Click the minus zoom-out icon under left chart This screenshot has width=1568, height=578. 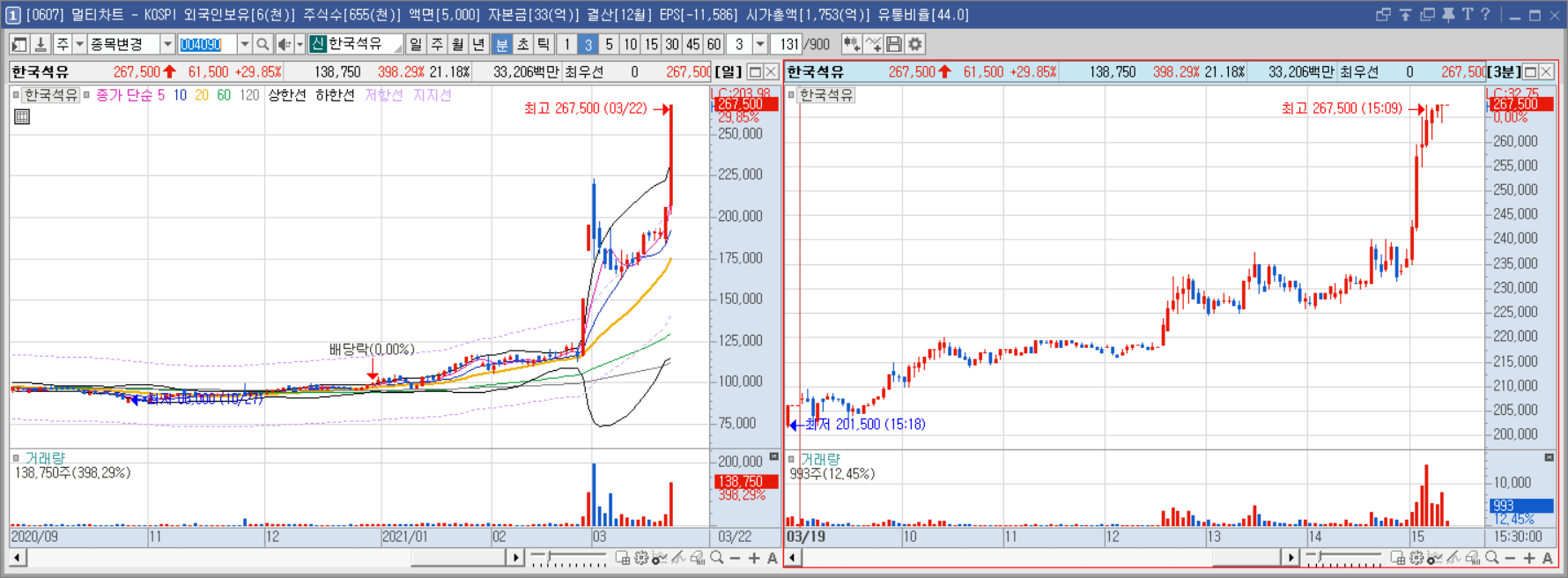click(x=735, y=558)
